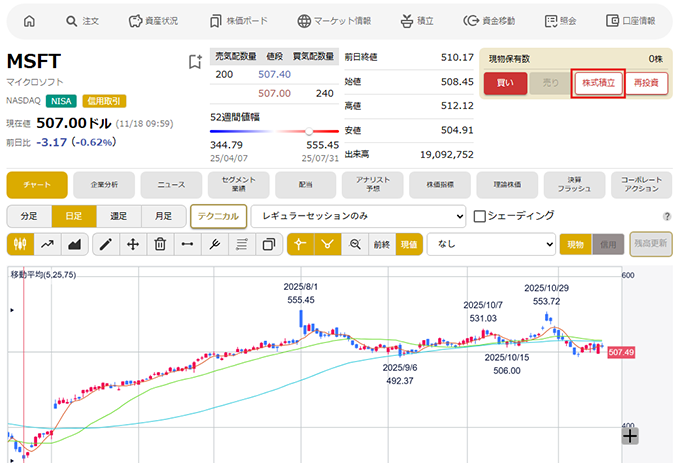Add MSFT to bookmarks with the bookmark icon
This screenshot has height=463, width=680.
point(195,62)
